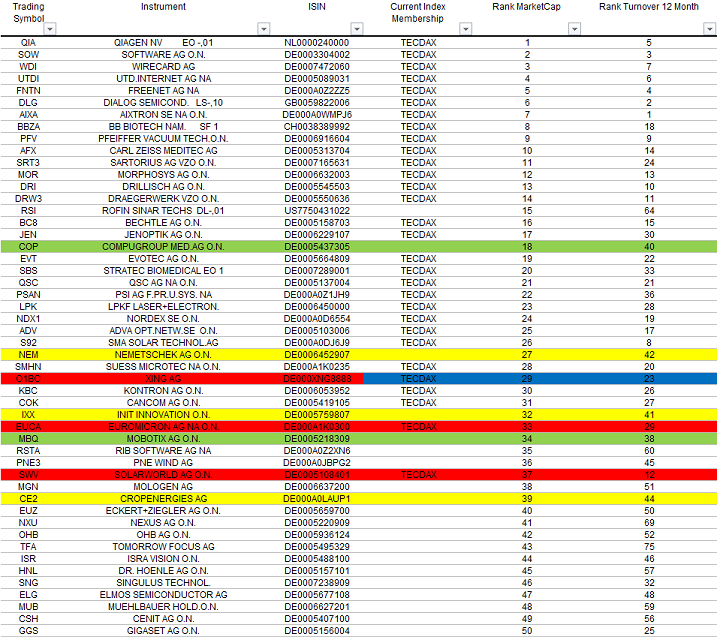Viewport: 717px width, 637px height.
Task: Select the ISRA VISION O.N. cell
Action: point(163,559)
